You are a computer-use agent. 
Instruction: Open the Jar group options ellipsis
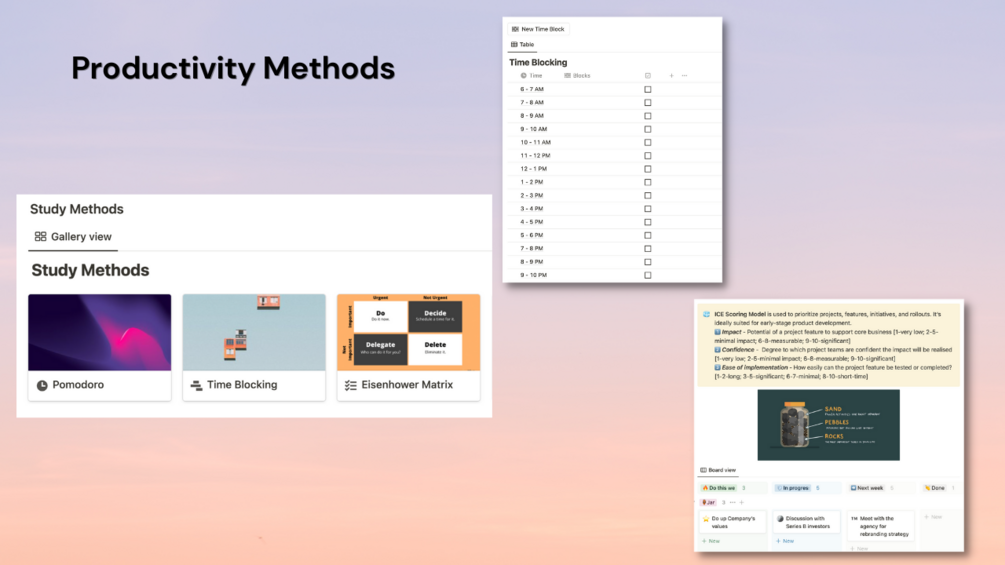tap(733, 503)
